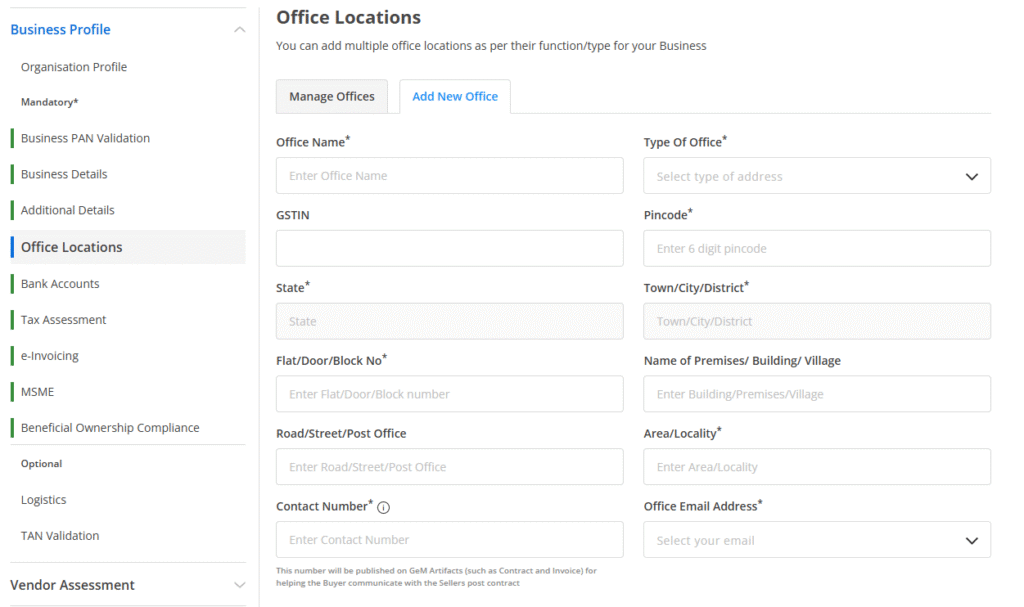Go to TAN Validation under Optional

tap(60, 536)
